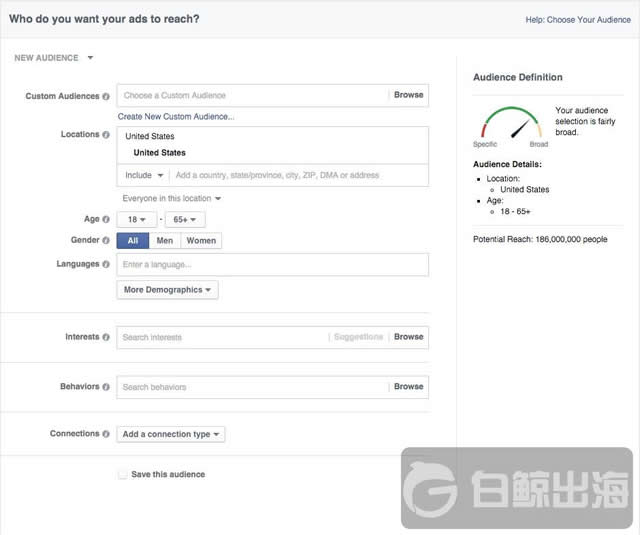Open the New Audience menu
The image size is (640, 535).
(54, 58)
